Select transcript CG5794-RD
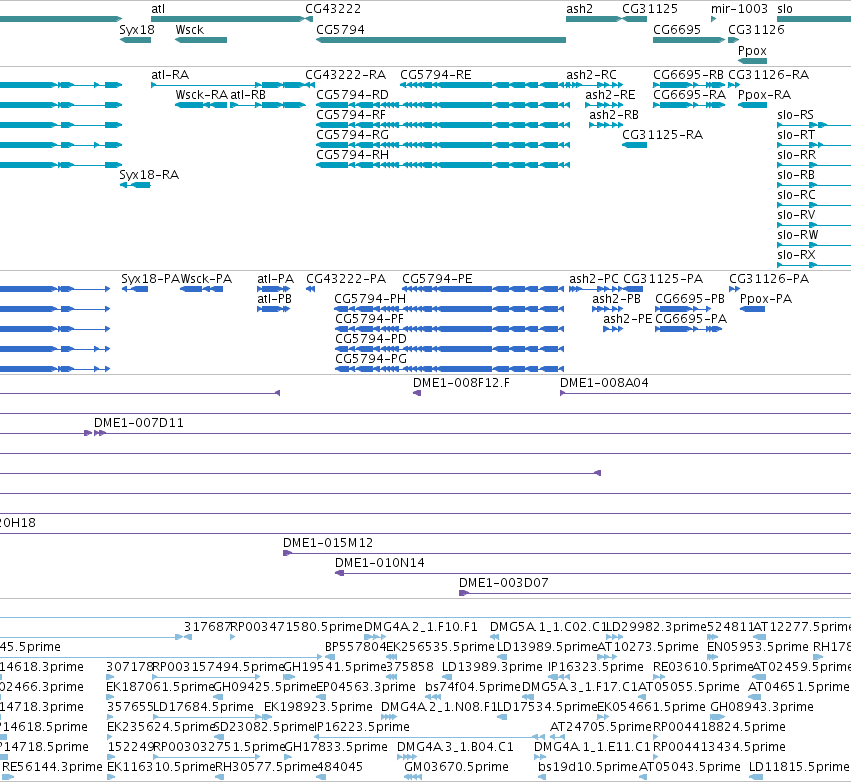Image resolution: width=851 pixels, height=782 pixels. [x=352, y=94]
